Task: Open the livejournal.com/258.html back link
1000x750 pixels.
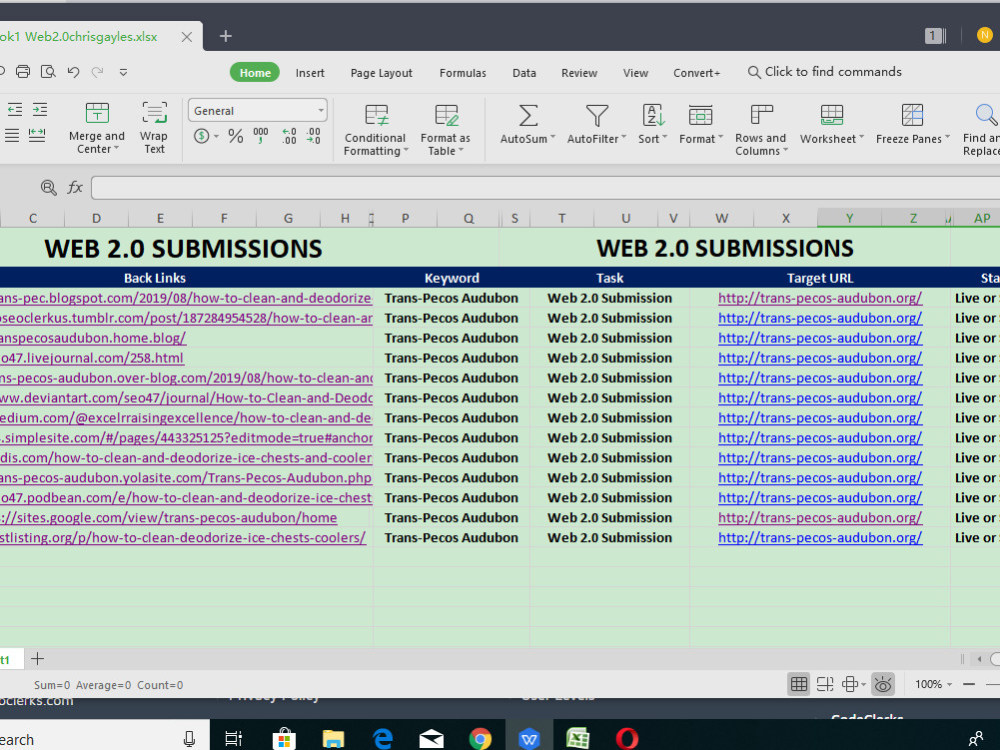Action: [x=92, y=358]
